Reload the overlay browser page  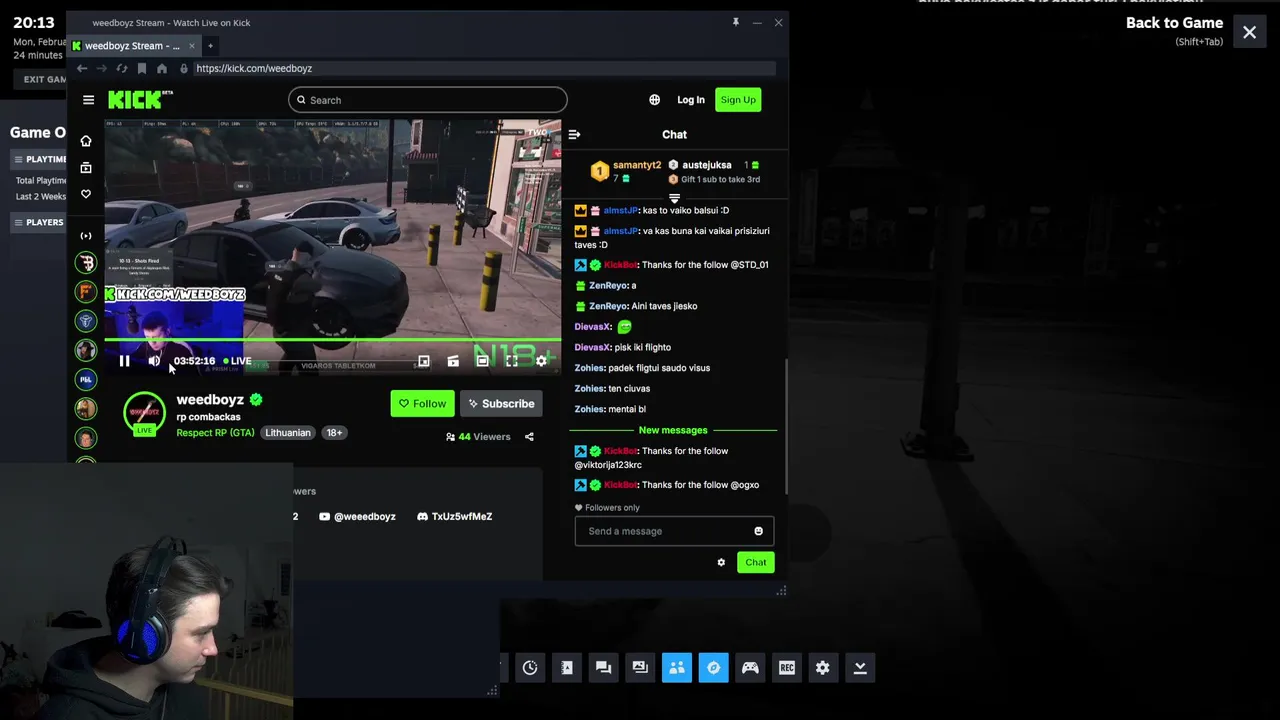122,69
